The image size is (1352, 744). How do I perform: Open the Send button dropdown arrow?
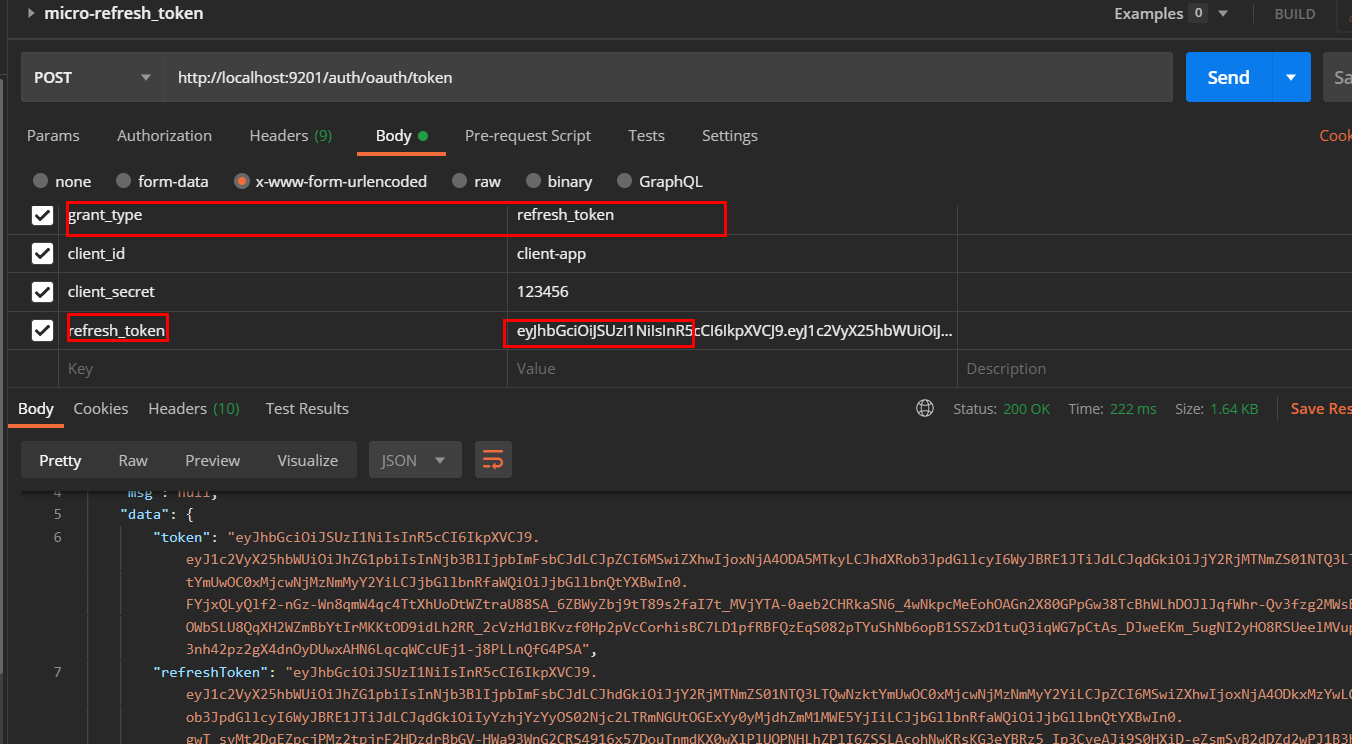[x=1291, y=77]
